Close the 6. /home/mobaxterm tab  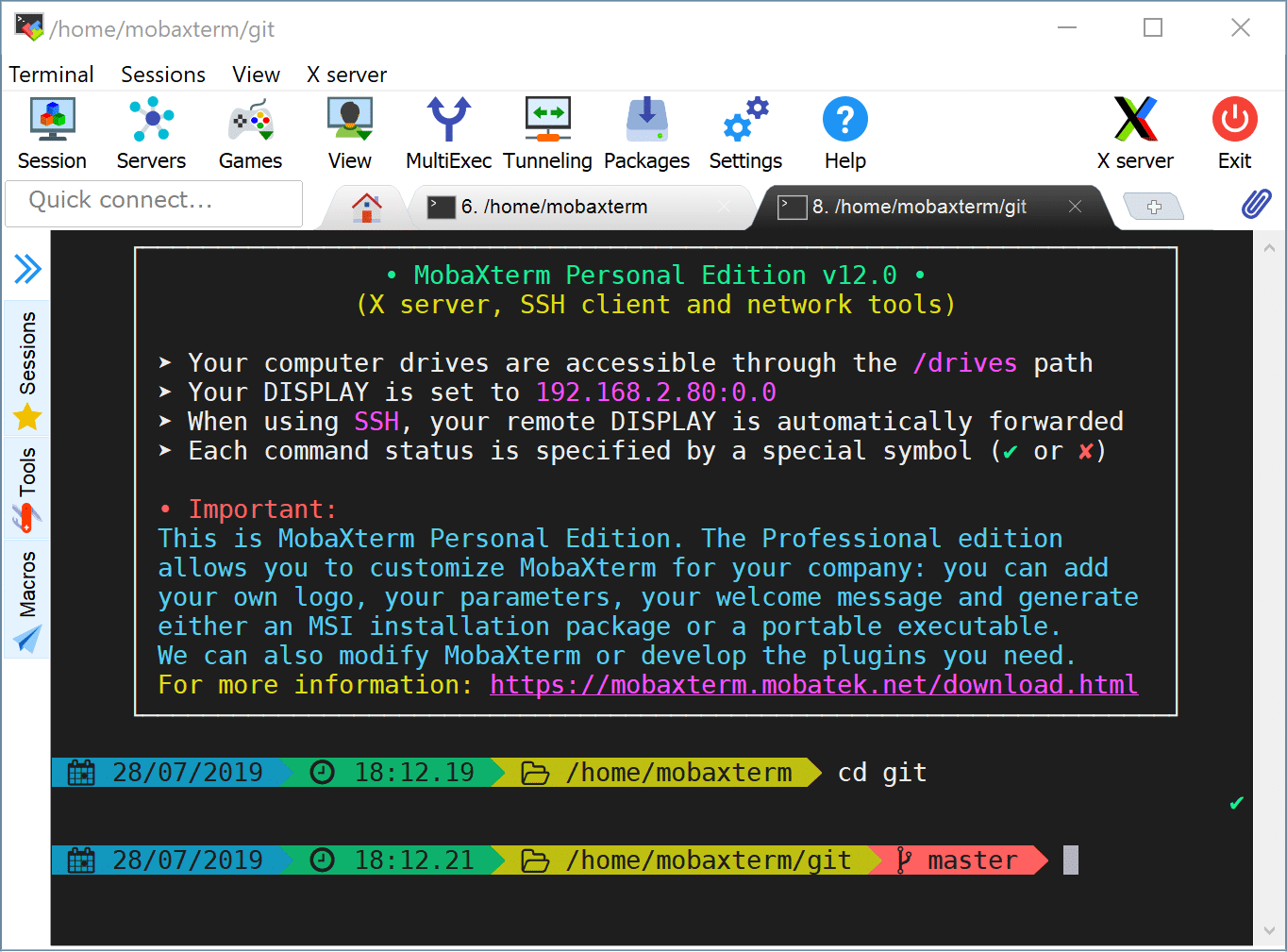tap(725, 207)
